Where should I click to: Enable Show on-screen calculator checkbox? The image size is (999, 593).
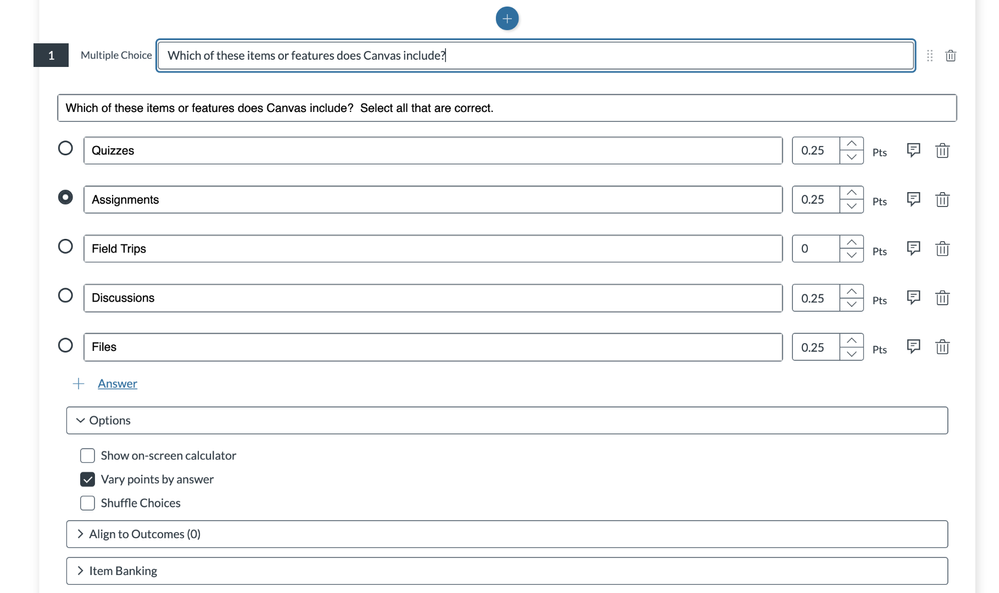click(x=87, y=455)
